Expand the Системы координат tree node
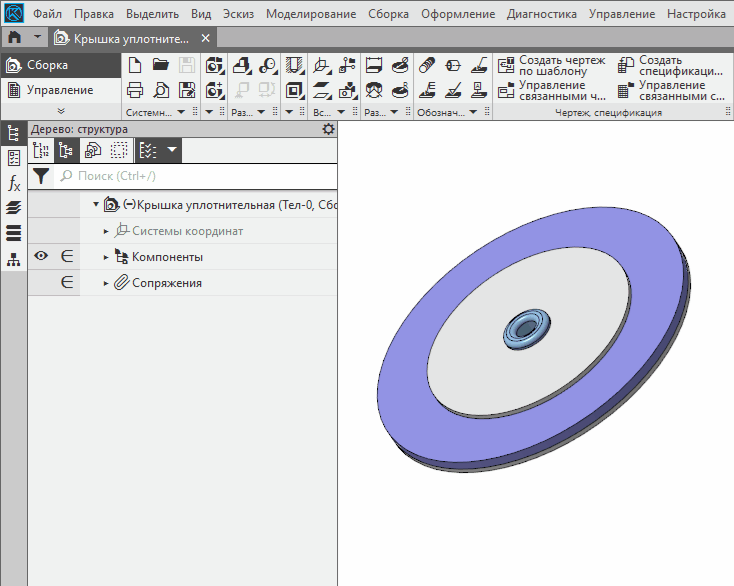The height and width of the screenshot is (586, 734). click(x=106, y=231)
